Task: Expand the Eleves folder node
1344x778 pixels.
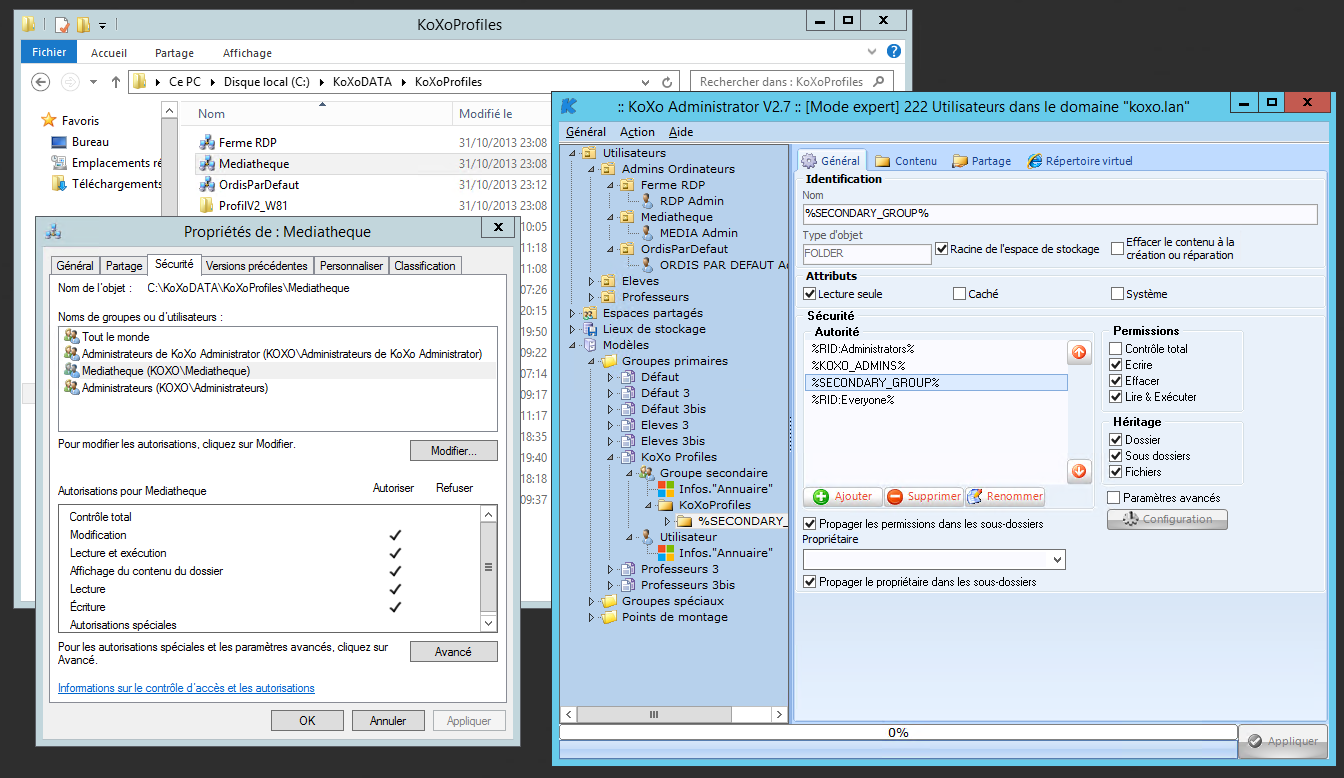Action: click(x=592, y=281)
